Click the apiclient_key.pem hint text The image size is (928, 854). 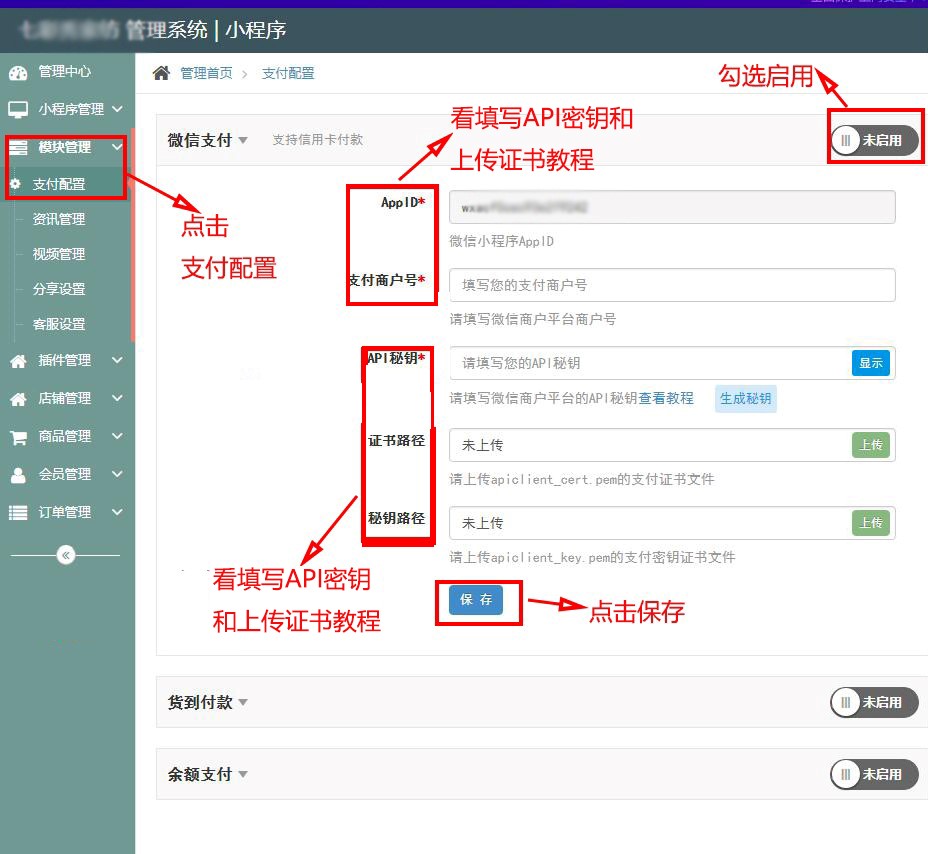point(592,557)
